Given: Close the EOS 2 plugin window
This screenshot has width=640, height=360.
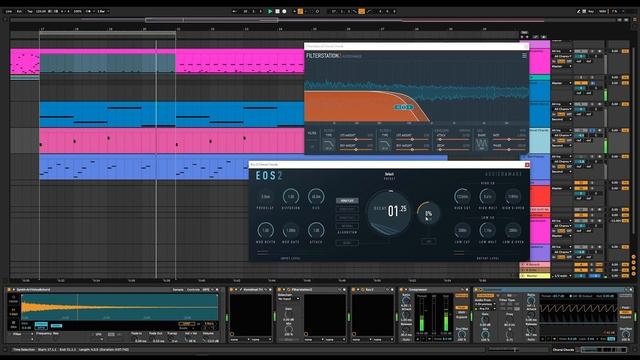Looking at the screenshot, I should point(527,164).
